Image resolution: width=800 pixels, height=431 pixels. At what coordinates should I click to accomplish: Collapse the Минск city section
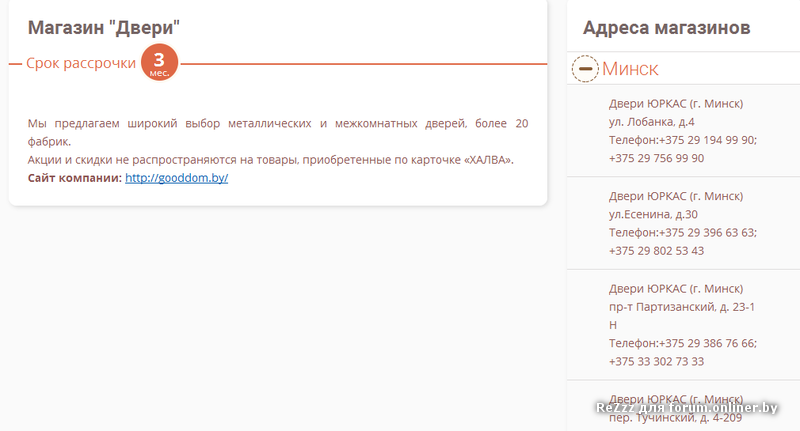585,68
